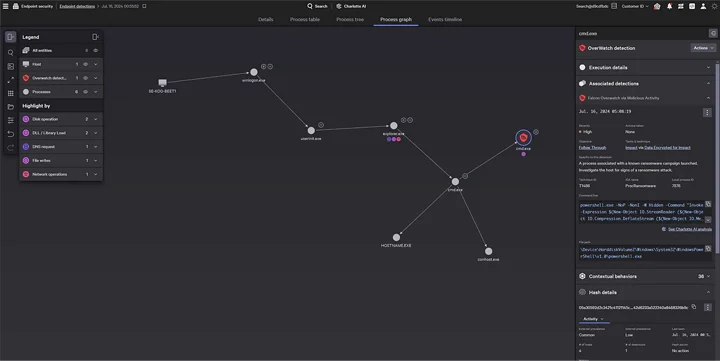Open Follow Through objective link
The height and width of the screenshot is (361, 720).
592,147
